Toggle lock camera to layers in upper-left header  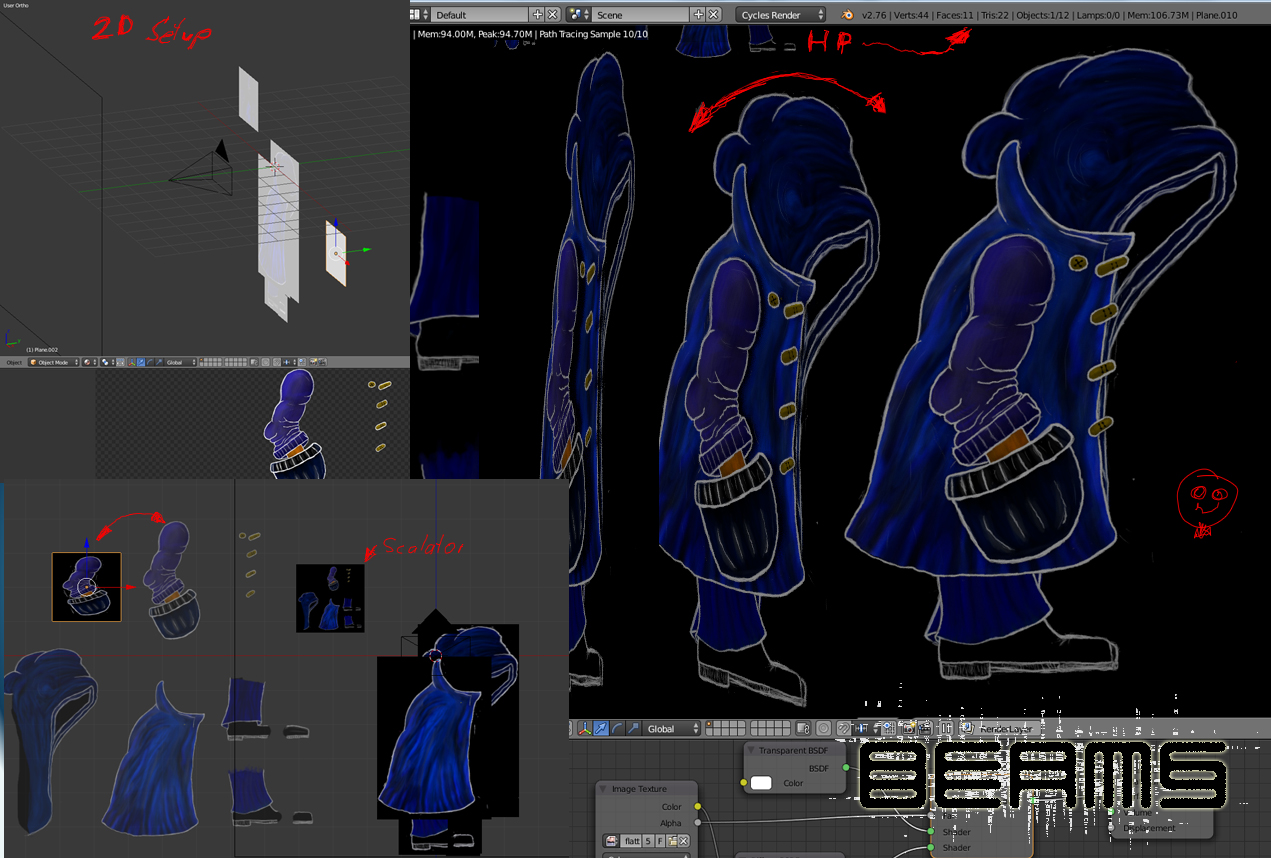click(255, 362)
